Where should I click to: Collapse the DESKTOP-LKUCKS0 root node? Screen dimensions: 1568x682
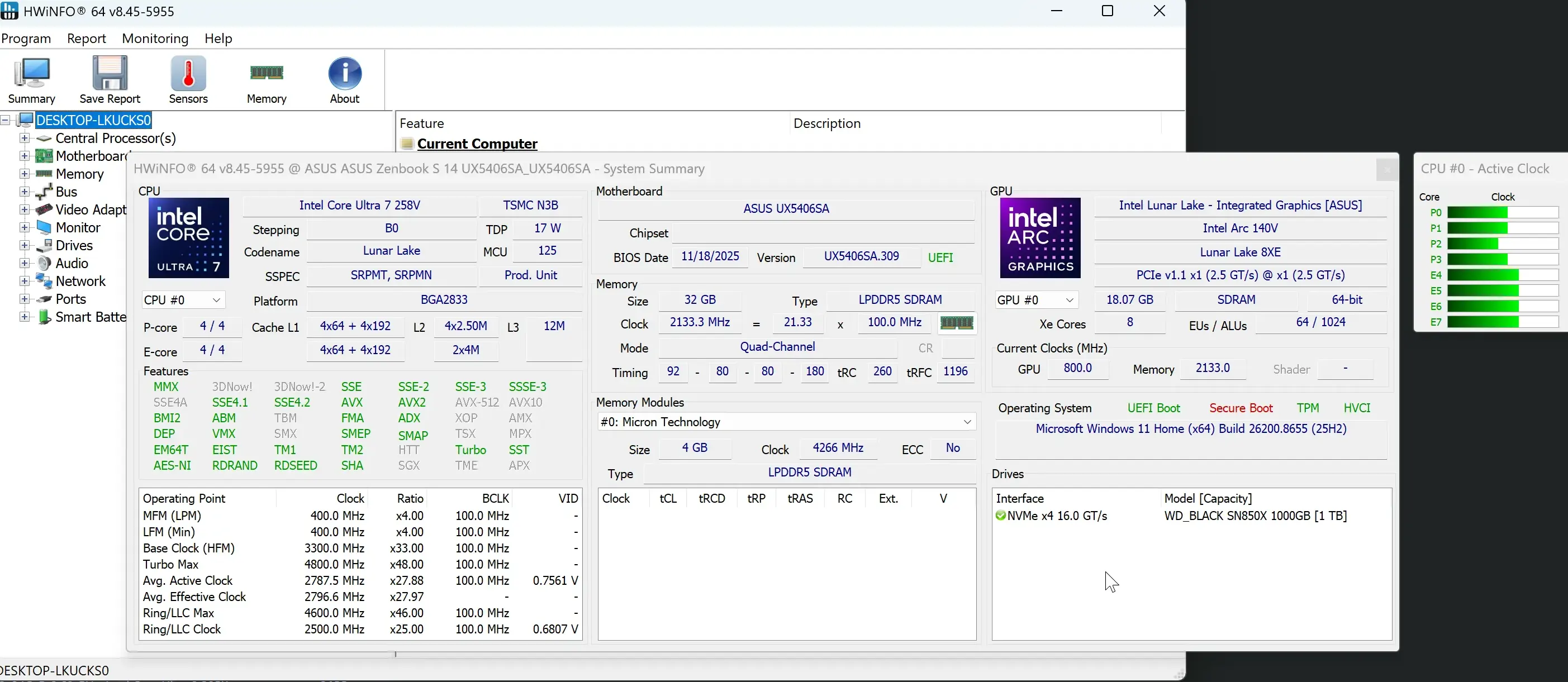[x=6, y=121]
